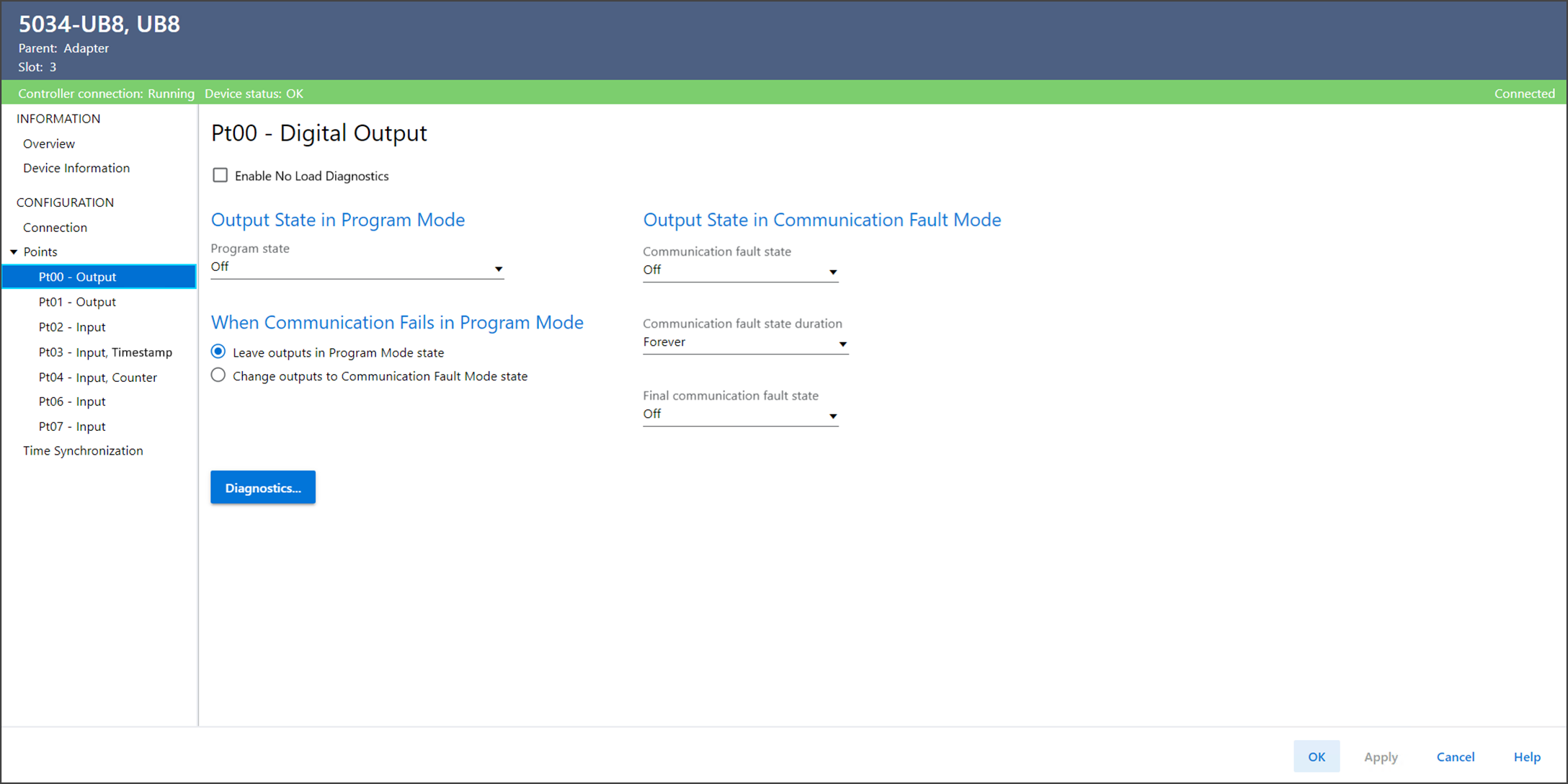This screenshot has width=1568, height=784.
Task: Select Pt04 - Input, Counter point
Action: tap(97, 378)
